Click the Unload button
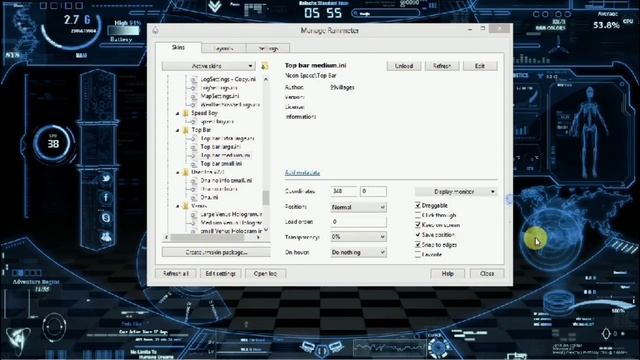Screen dimensions: 640x360 (404, 66)
